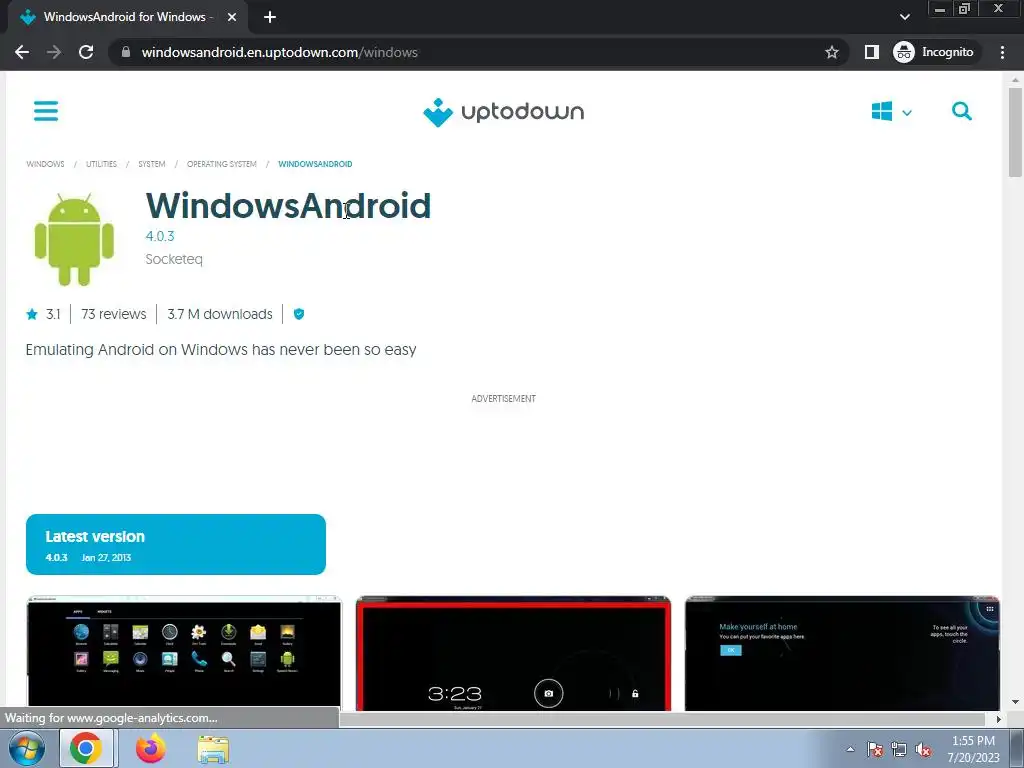The width and height of the screenshot is (1024, 768).
Task: Open Windows Explorer from the taskbar
Action: (x=214, y=749)
